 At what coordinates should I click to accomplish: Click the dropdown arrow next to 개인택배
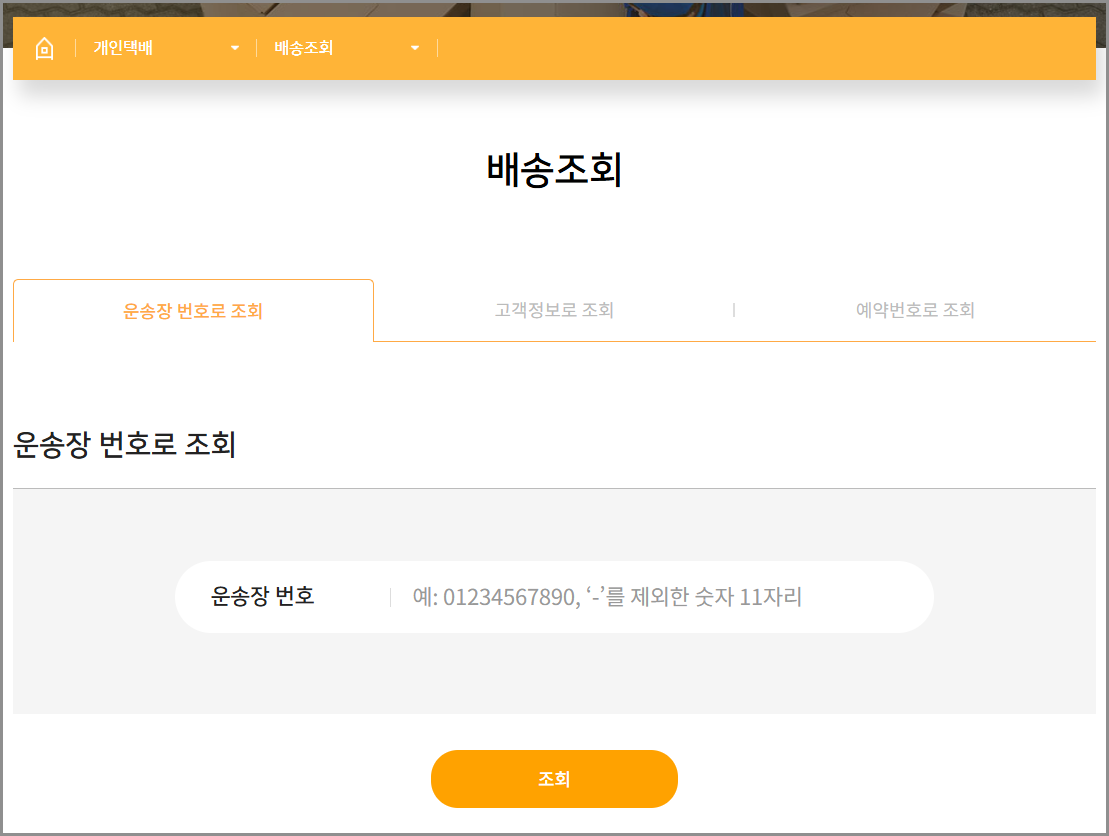235,47
